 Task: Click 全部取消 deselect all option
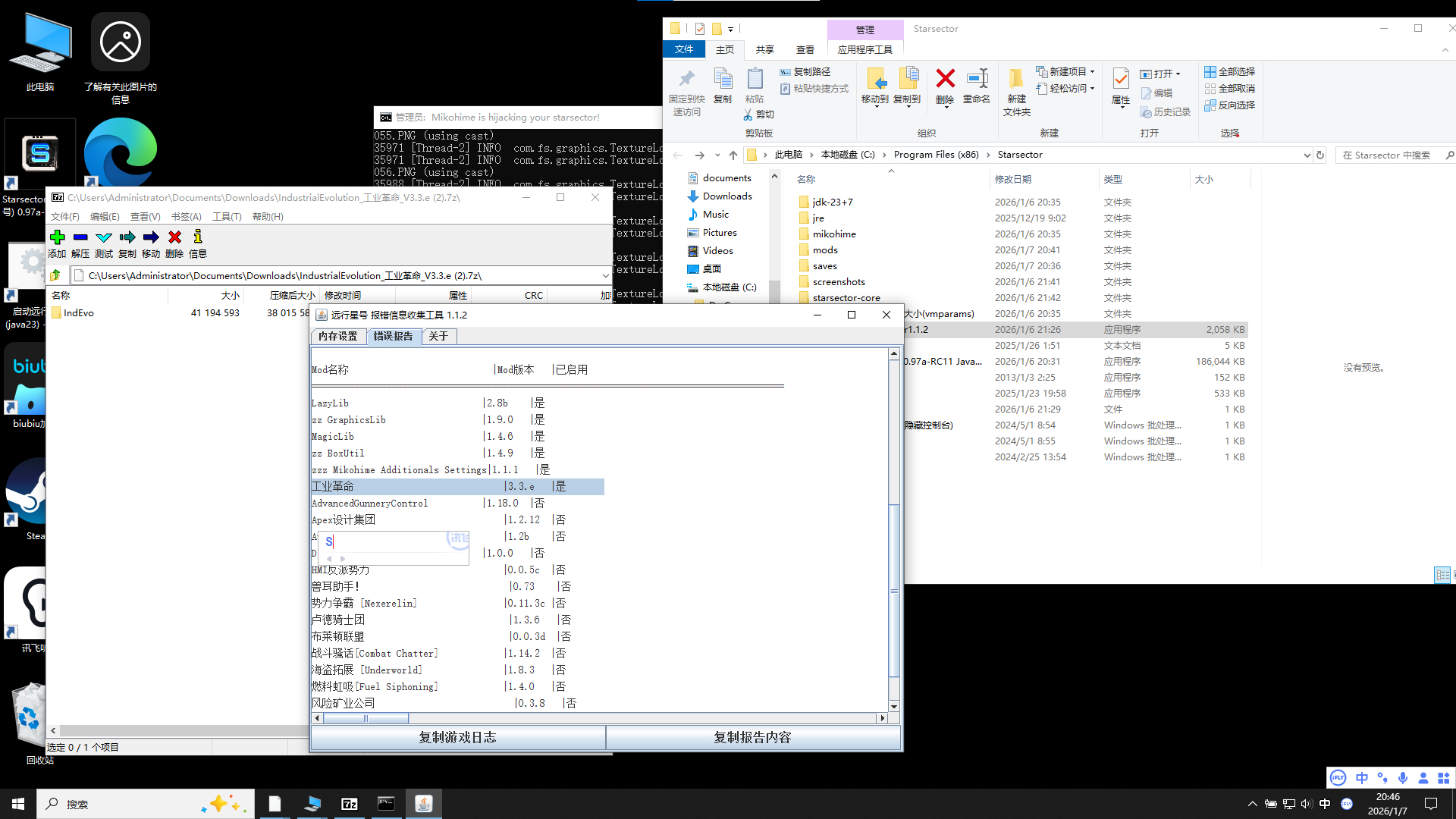[x=1229, y=88]
